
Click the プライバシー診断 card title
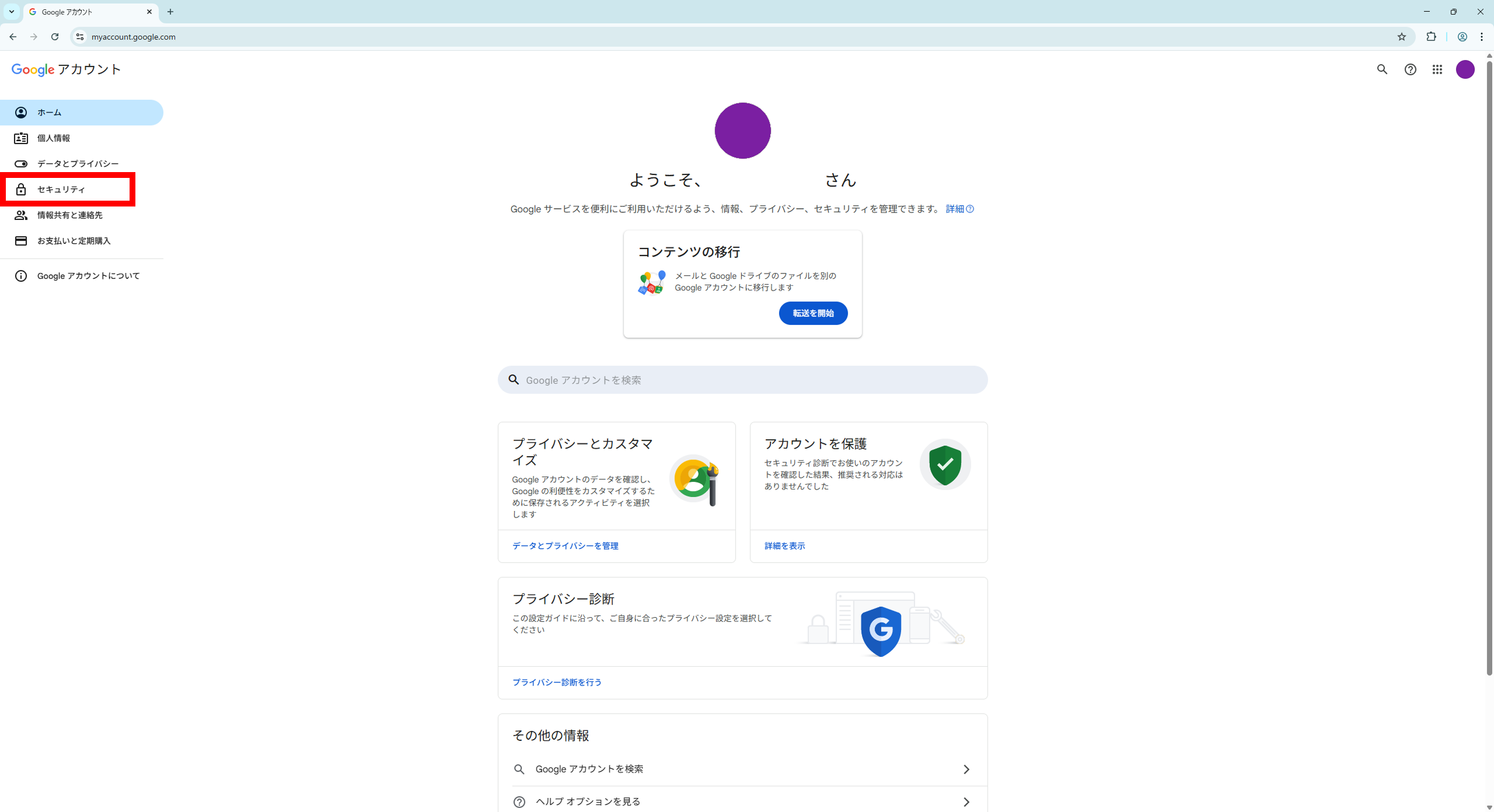(563, 599)
